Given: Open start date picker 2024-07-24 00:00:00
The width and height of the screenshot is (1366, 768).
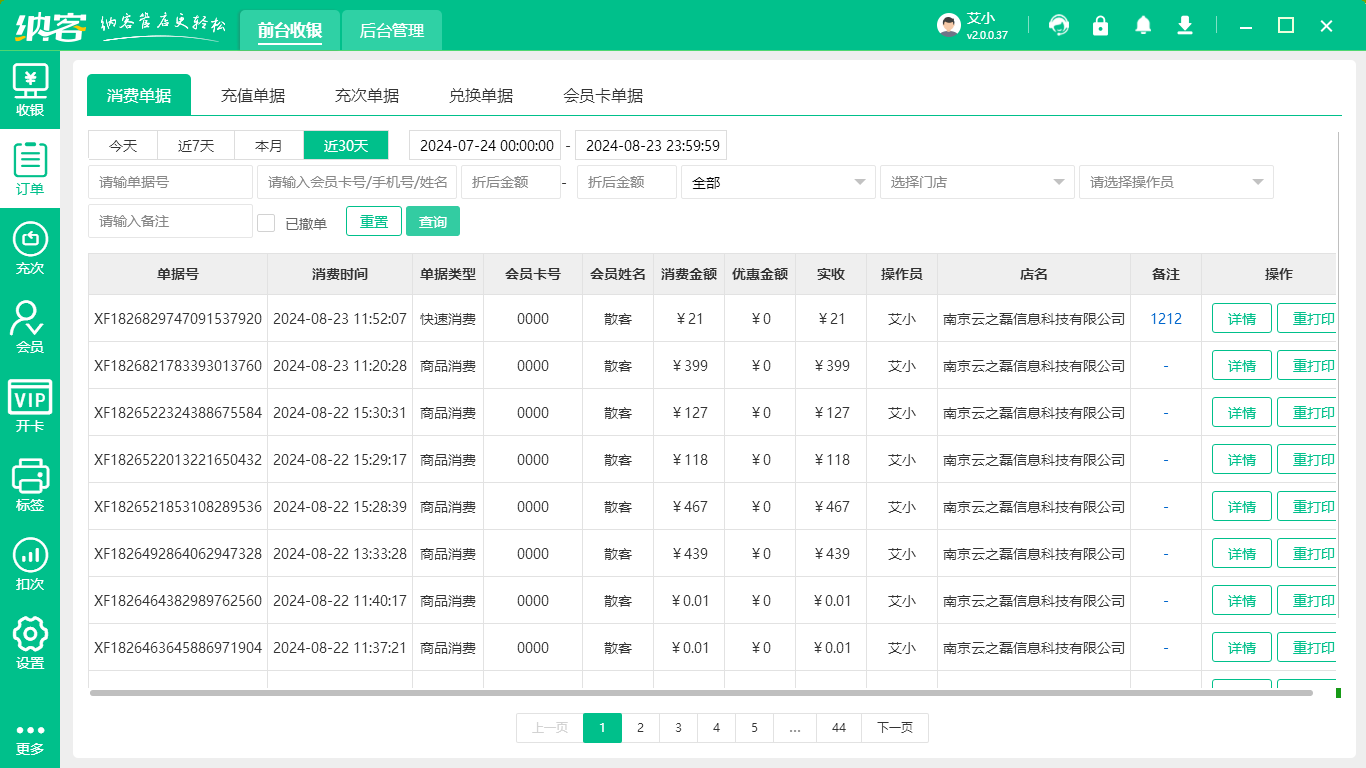Looking at the screenshot, I should (x=485, y=145).
